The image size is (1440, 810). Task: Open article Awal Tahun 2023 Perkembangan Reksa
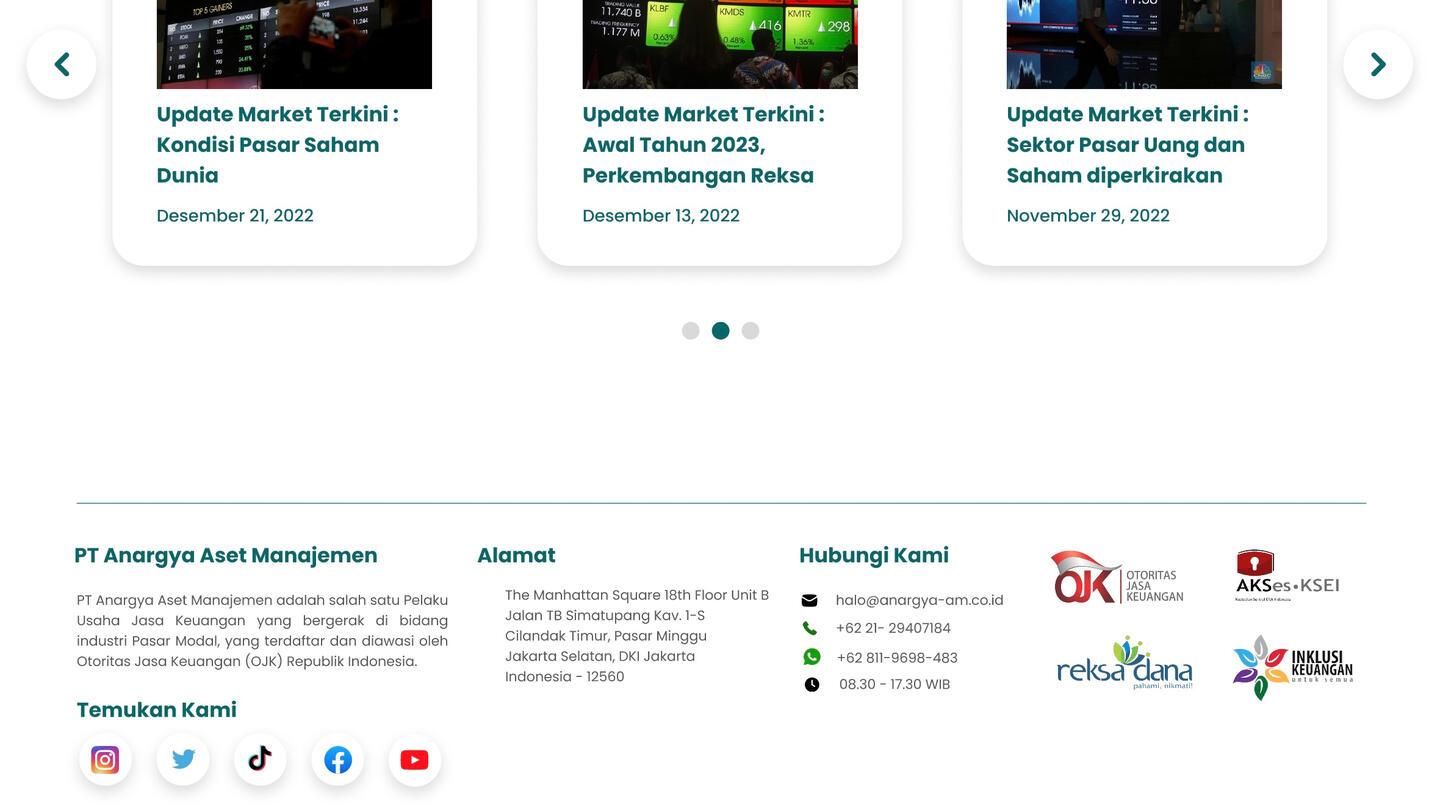click(x=703, y=145)
